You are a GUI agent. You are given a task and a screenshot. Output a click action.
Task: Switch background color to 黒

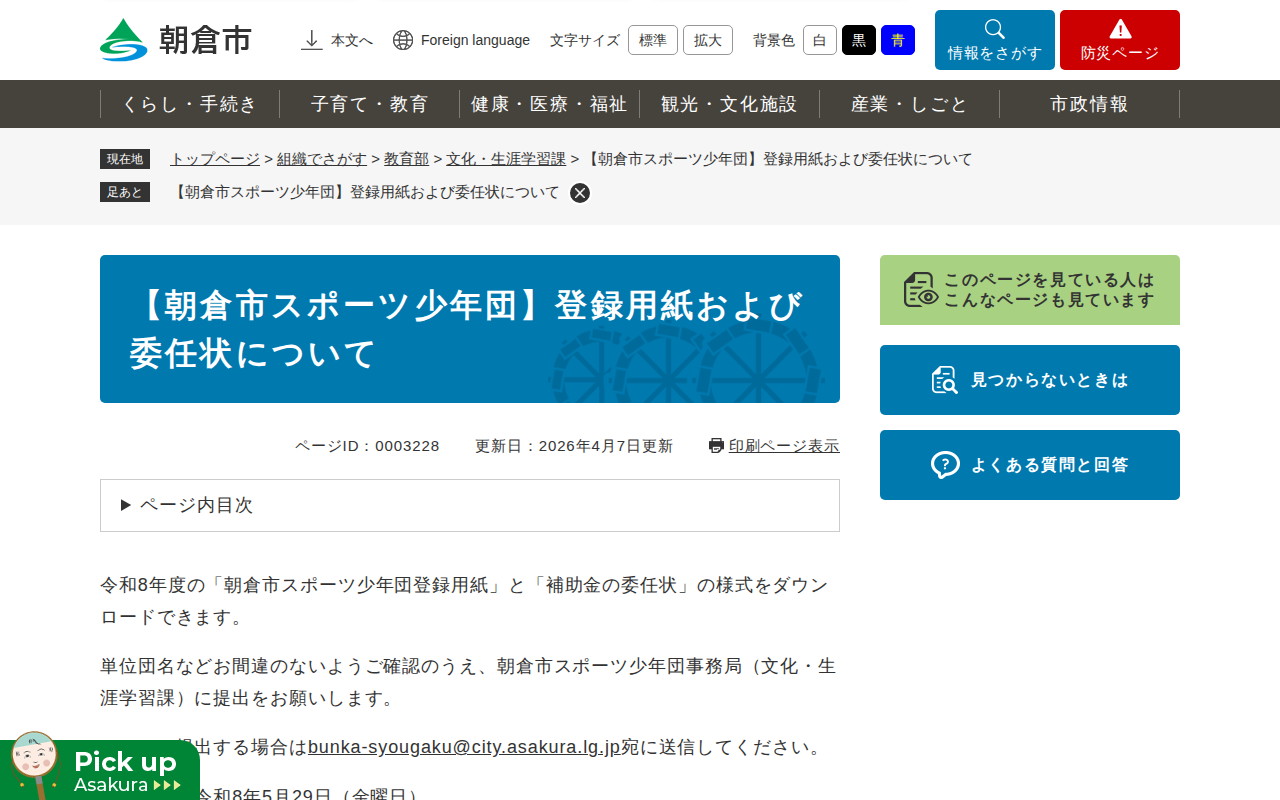858,40
